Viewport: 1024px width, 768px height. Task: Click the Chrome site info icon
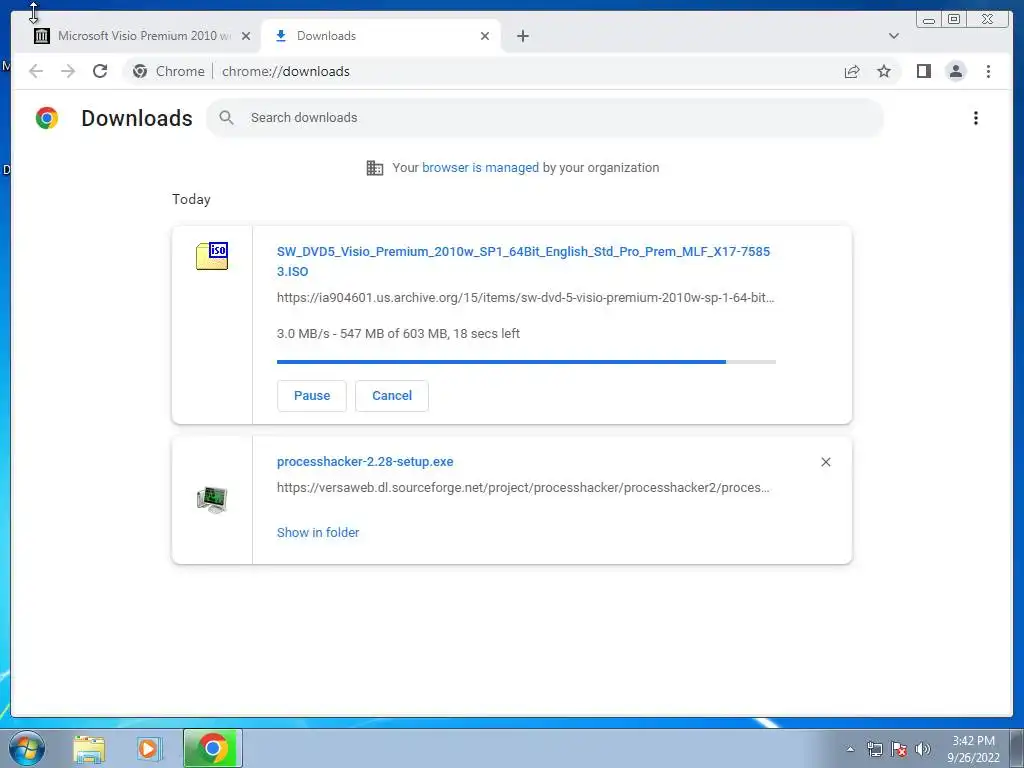(x=140, y=71)
